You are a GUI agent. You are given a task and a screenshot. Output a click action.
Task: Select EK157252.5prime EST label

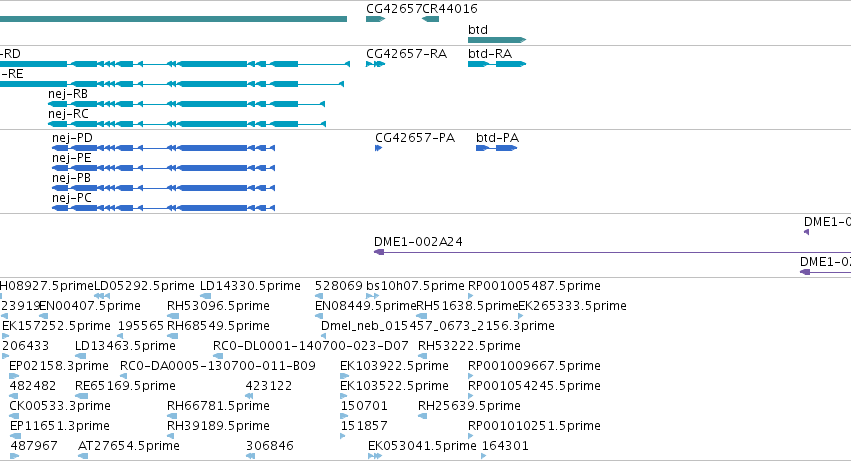point(56,326)
